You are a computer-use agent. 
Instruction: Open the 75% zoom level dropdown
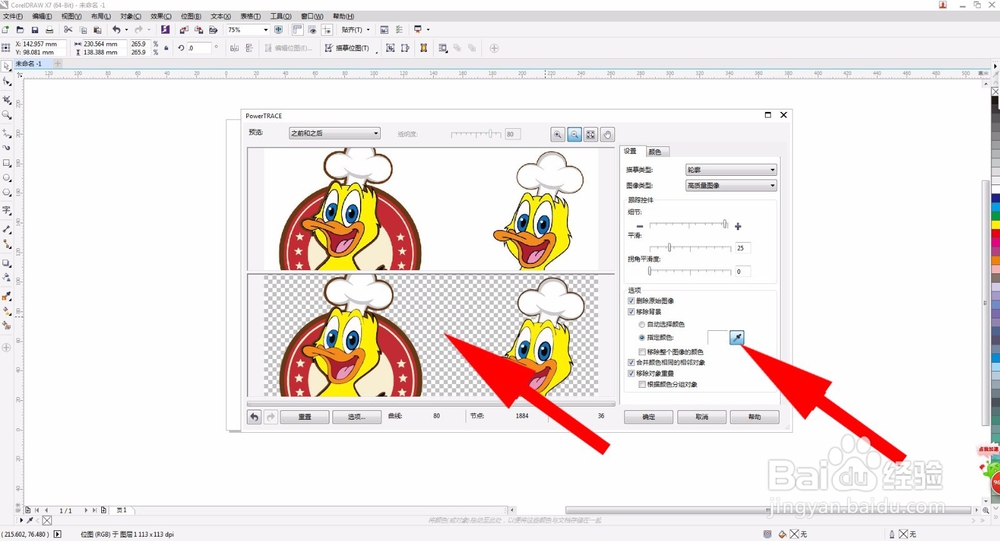click(265, 29)
